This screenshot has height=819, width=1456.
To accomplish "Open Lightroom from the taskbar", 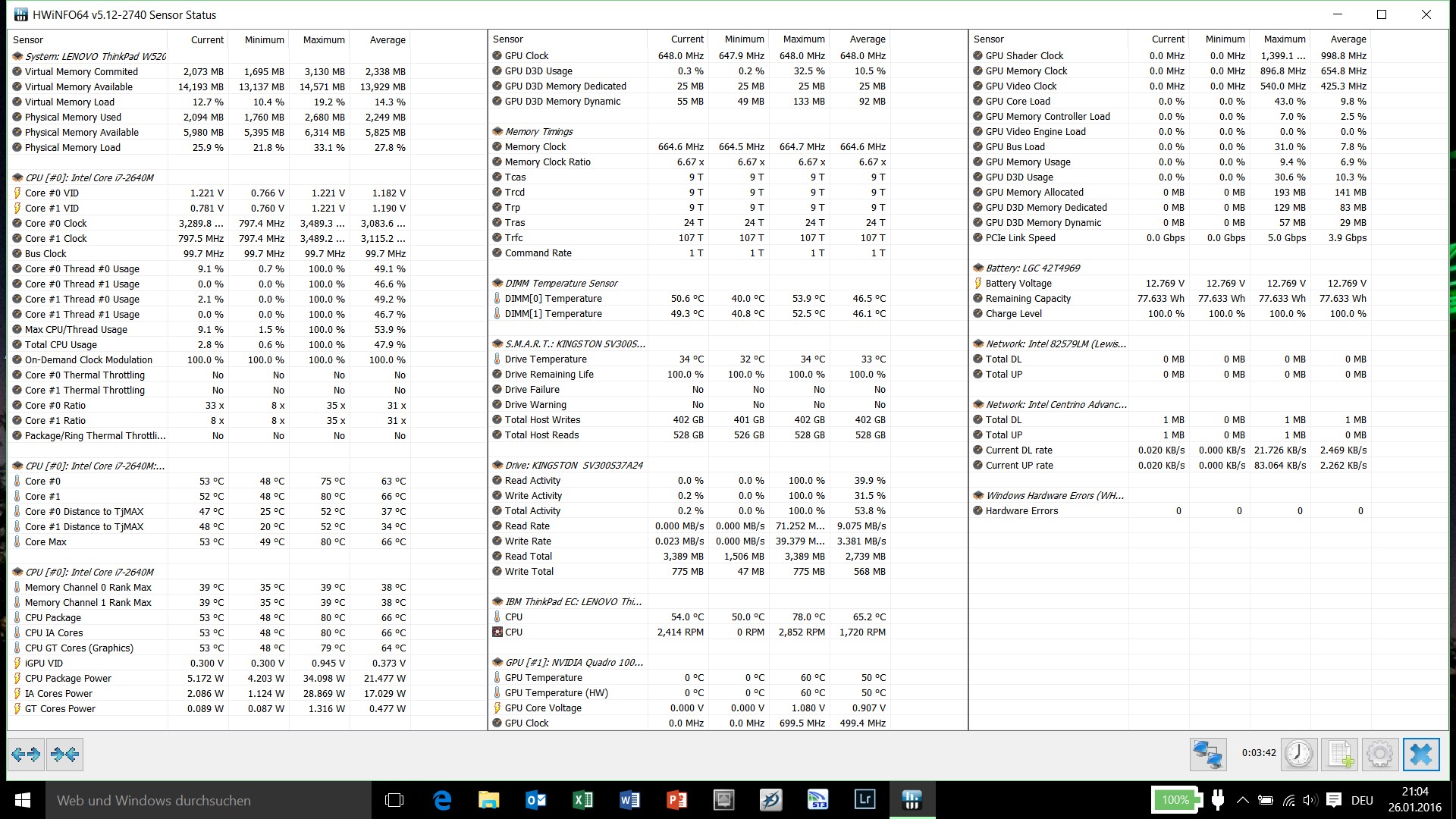I will coord(864,799).
